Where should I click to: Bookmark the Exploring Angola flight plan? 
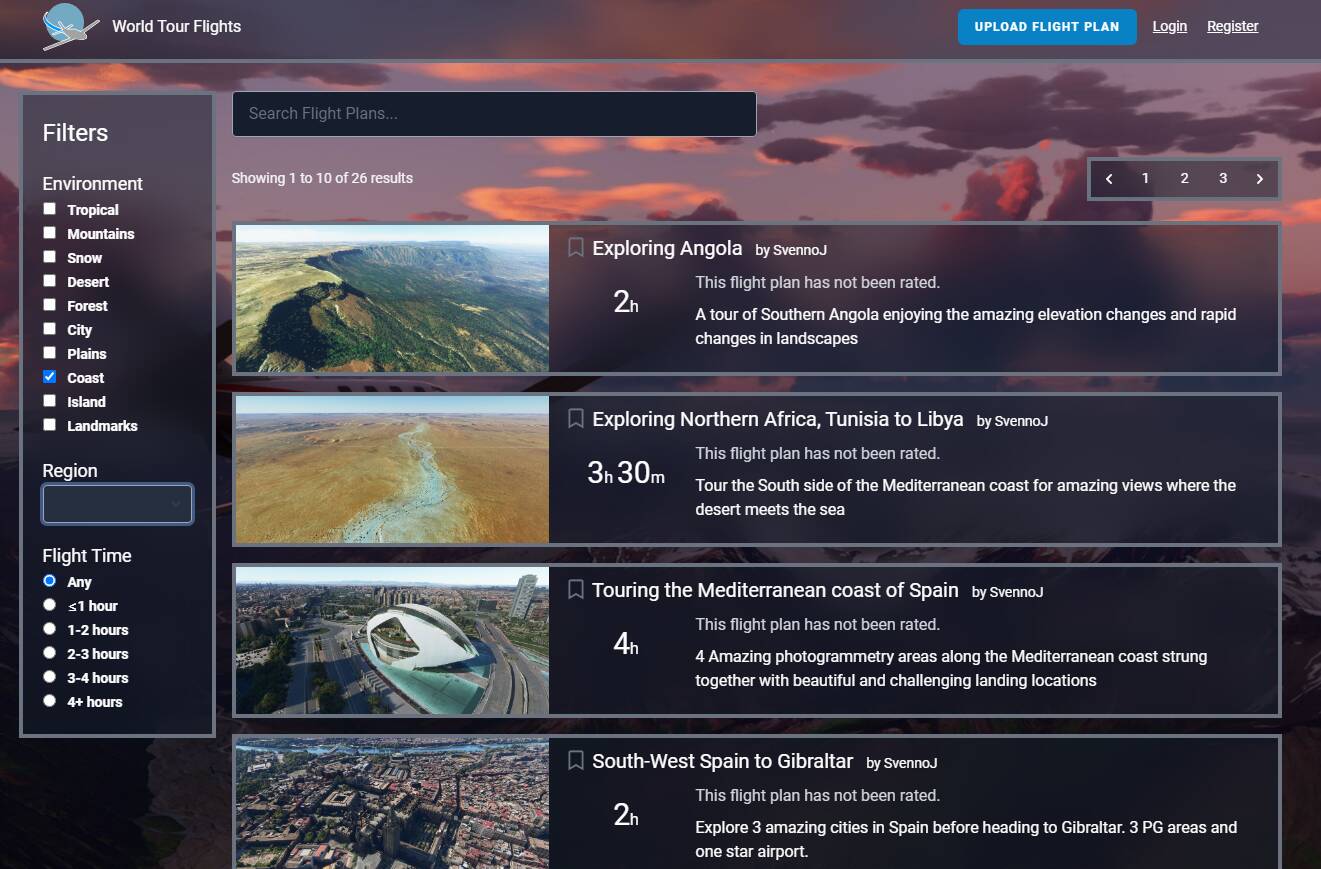pos(576,248)
